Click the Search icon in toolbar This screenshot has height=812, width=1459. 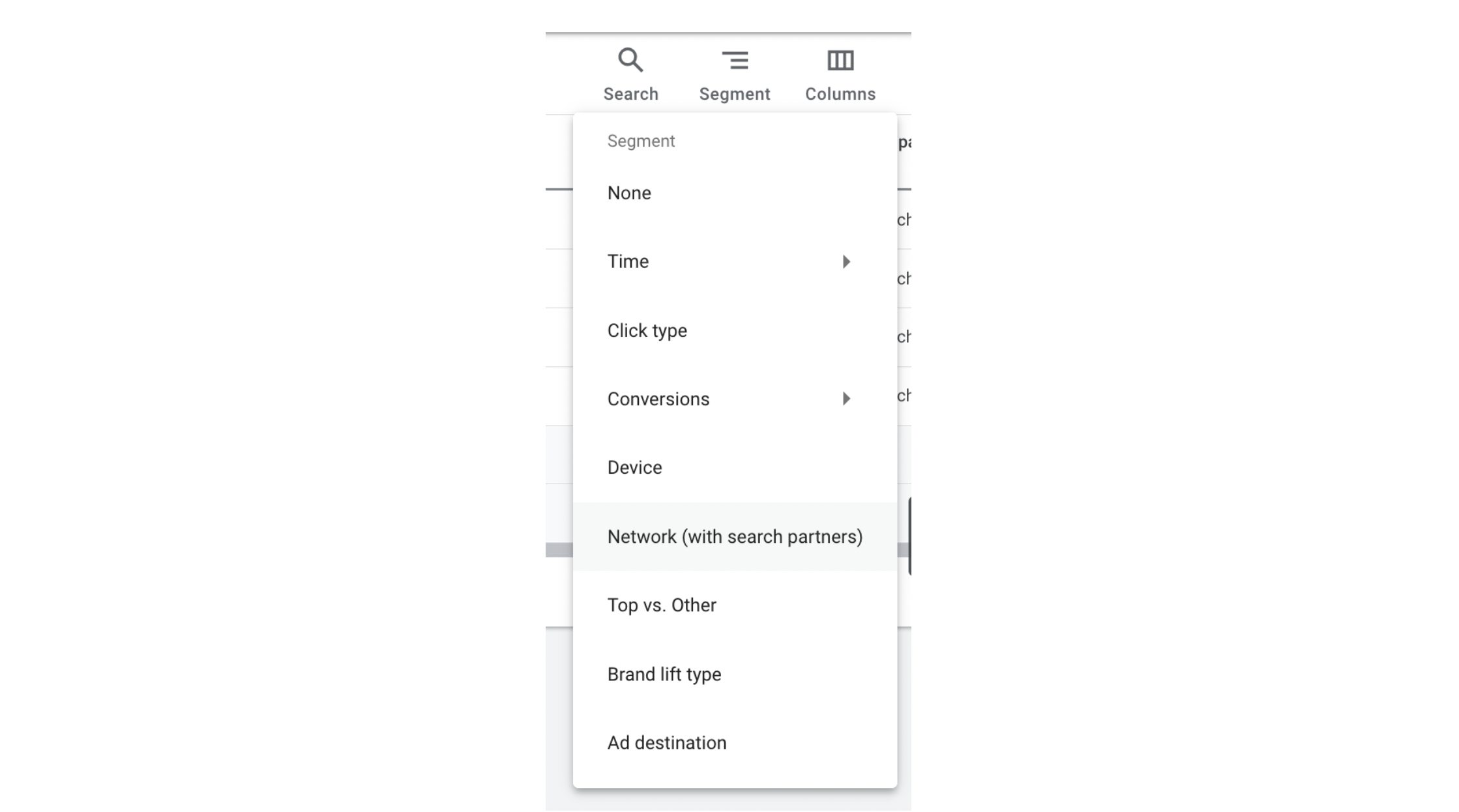[x=630, y=61]
